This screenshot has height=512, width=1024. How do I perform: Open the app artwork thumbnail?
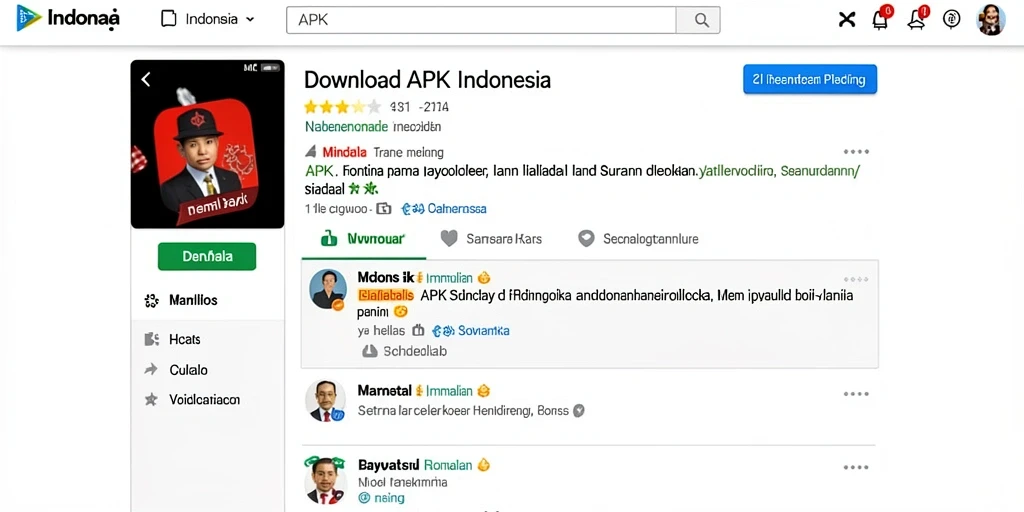208,144
